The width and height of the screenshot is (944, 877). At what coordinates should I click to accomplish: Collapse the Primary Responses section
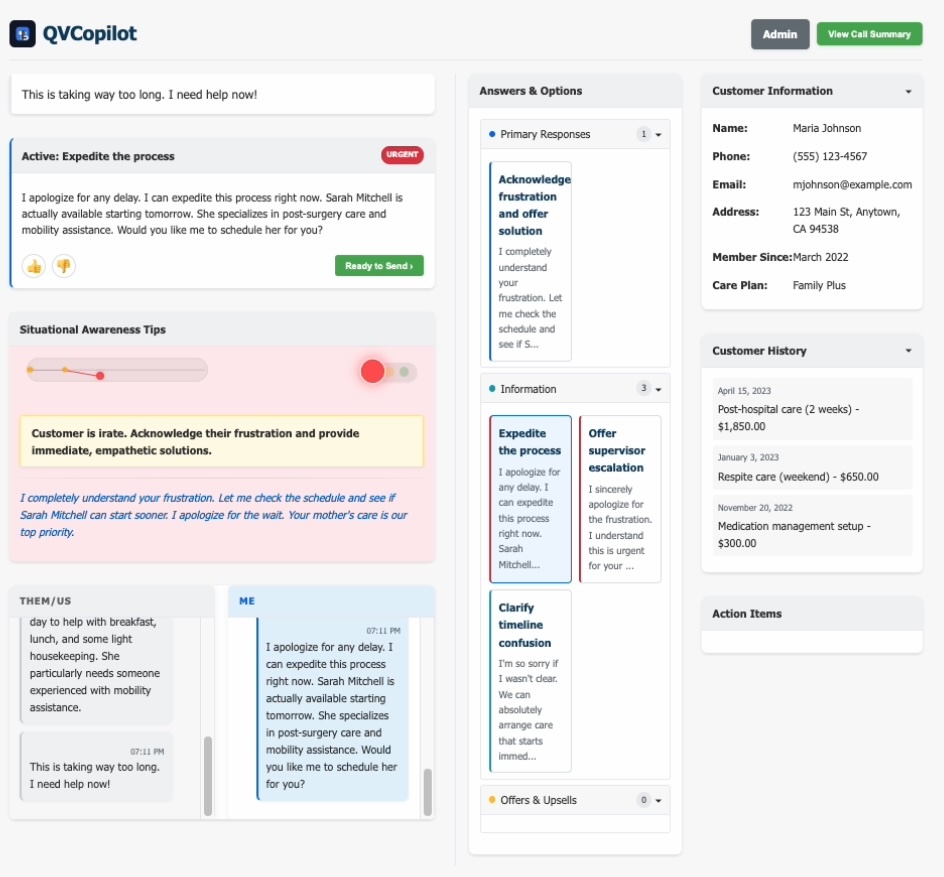point(658,135)
